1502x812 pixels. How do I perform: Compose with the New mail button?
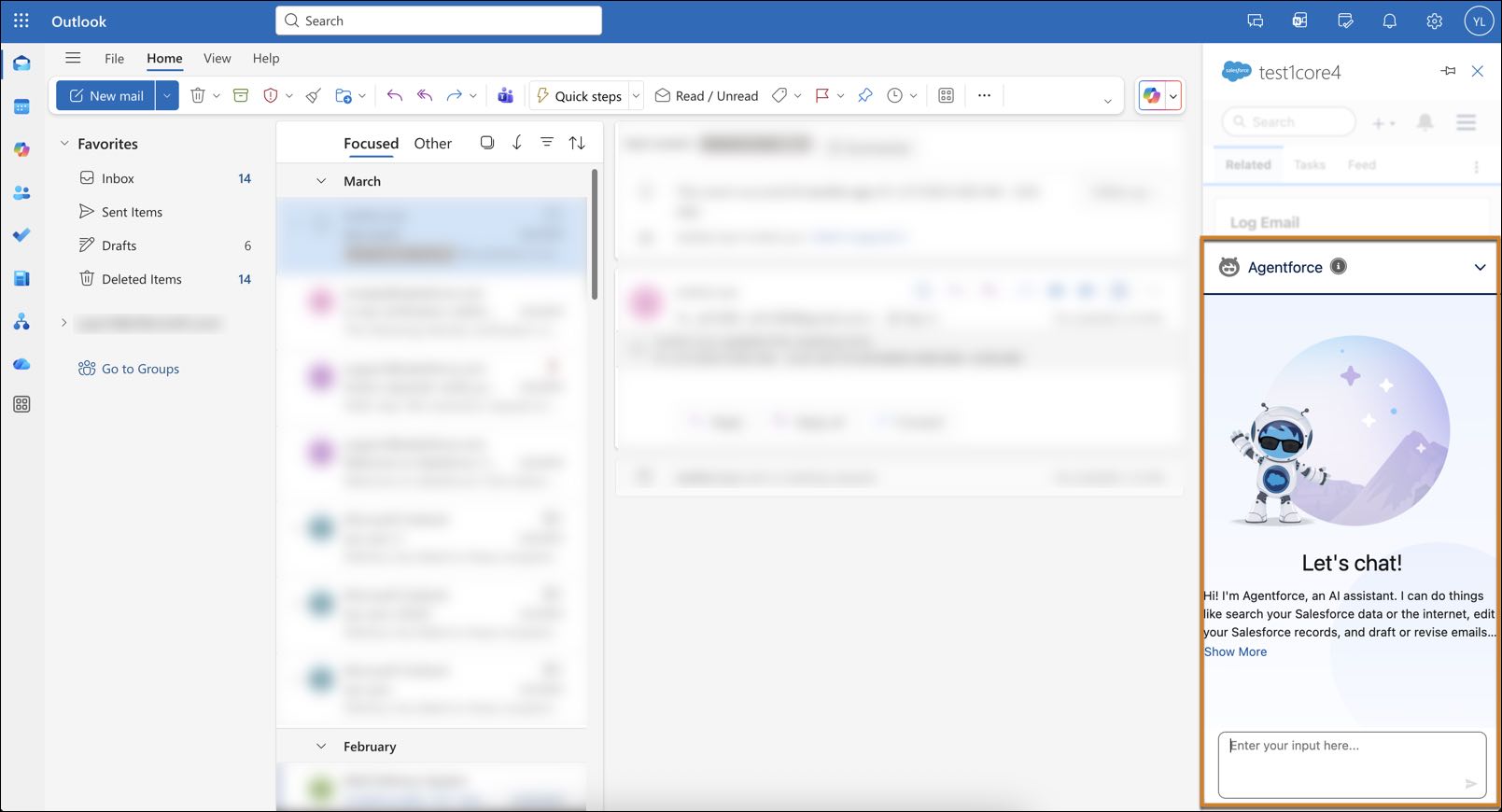pos(105,95)
